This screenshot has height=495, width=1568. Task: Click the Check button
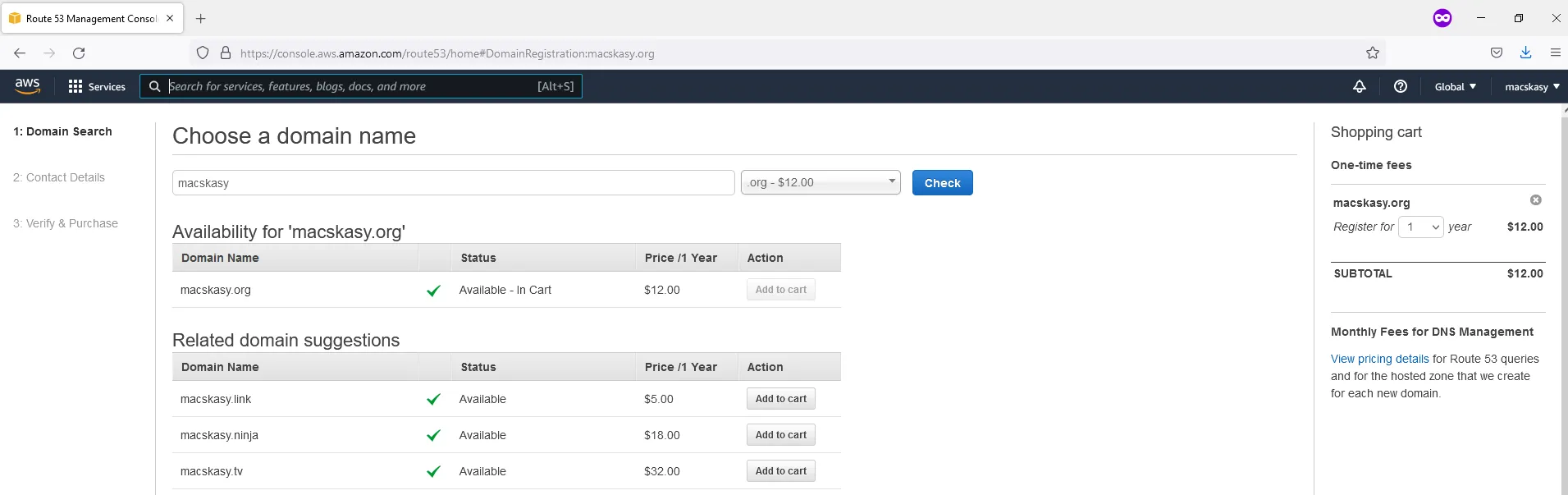(943, 183)
